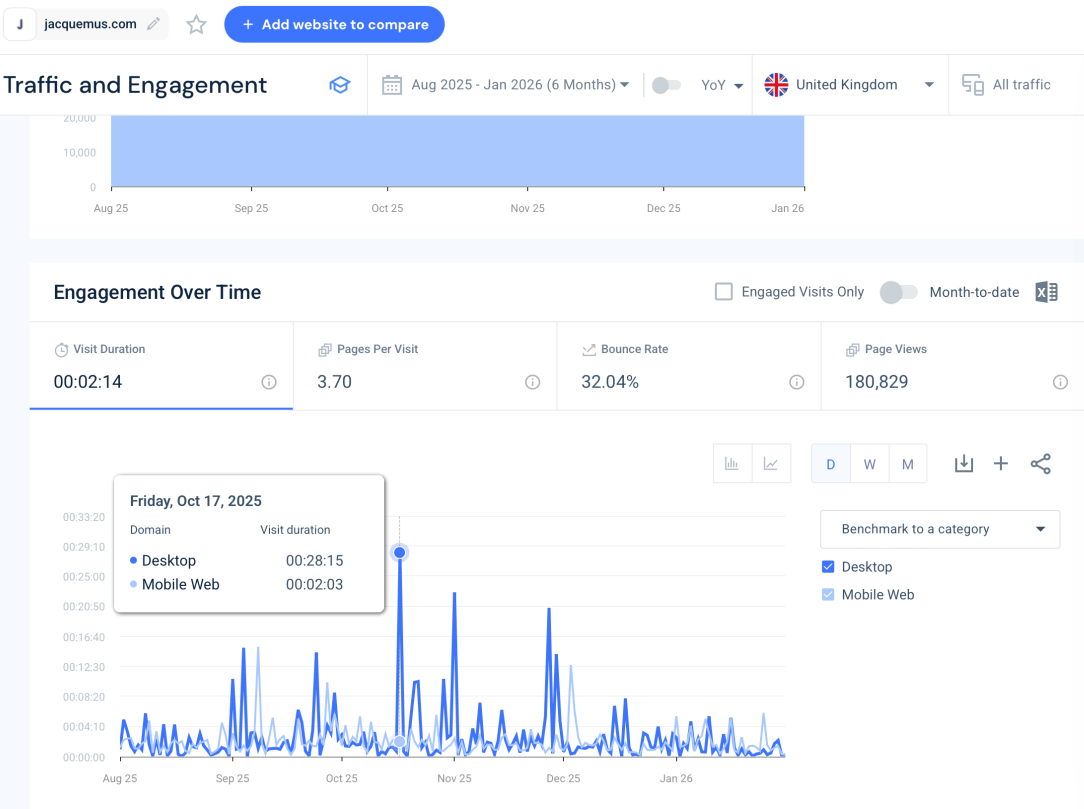This screenshot has width=1084, height=809.
Task: Click the favorite star icon
Action: coord(197,25)
